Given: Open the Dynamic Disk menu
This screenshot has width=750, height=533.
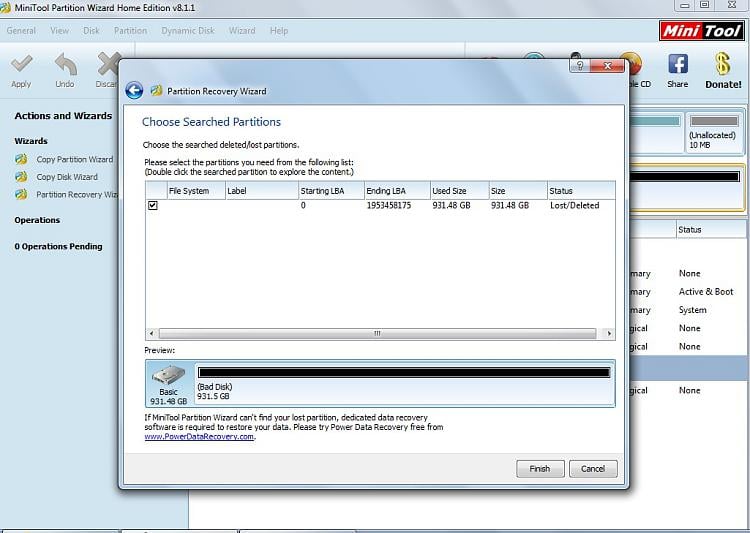Looking at the screenshot, I should (188, 31).
